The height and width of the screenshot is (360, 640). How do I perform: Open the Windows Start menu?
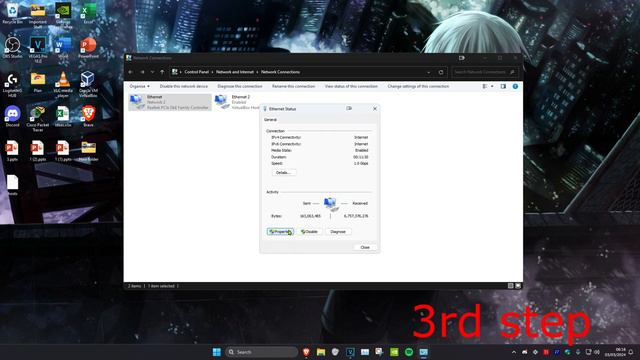(216, 352)
